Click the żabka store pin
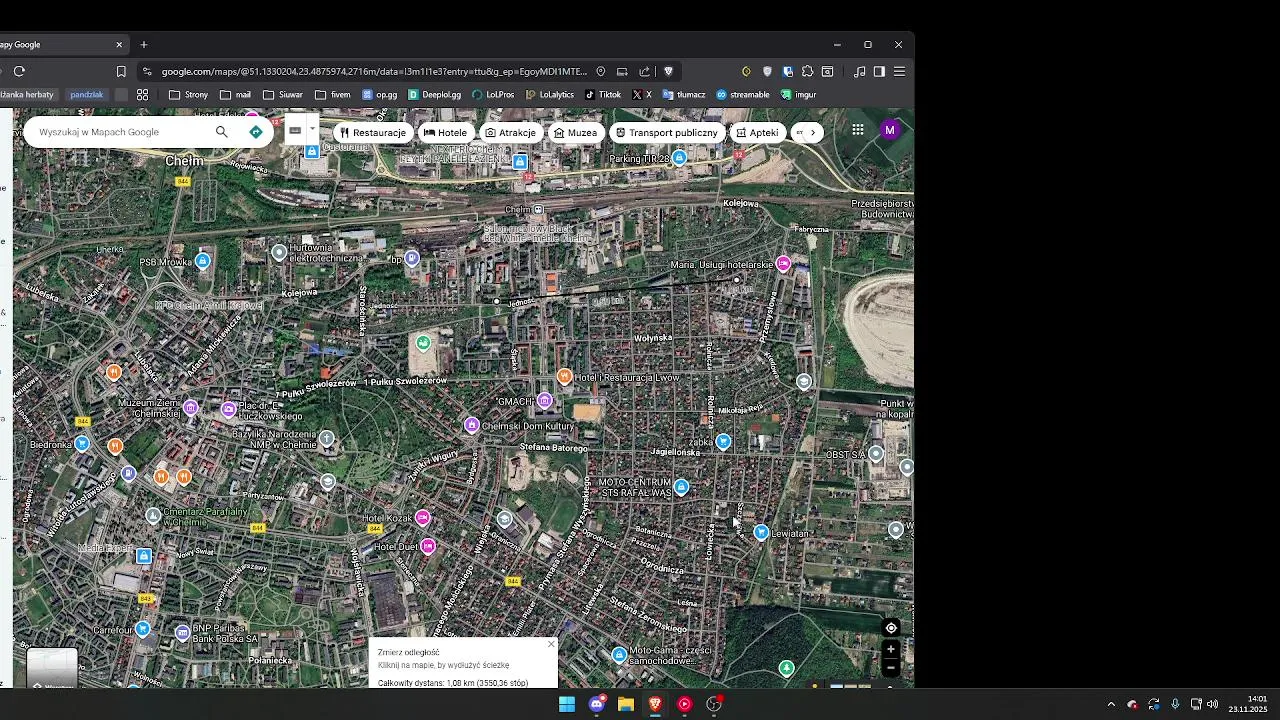 pyautogui.click(x=723, y=441)
